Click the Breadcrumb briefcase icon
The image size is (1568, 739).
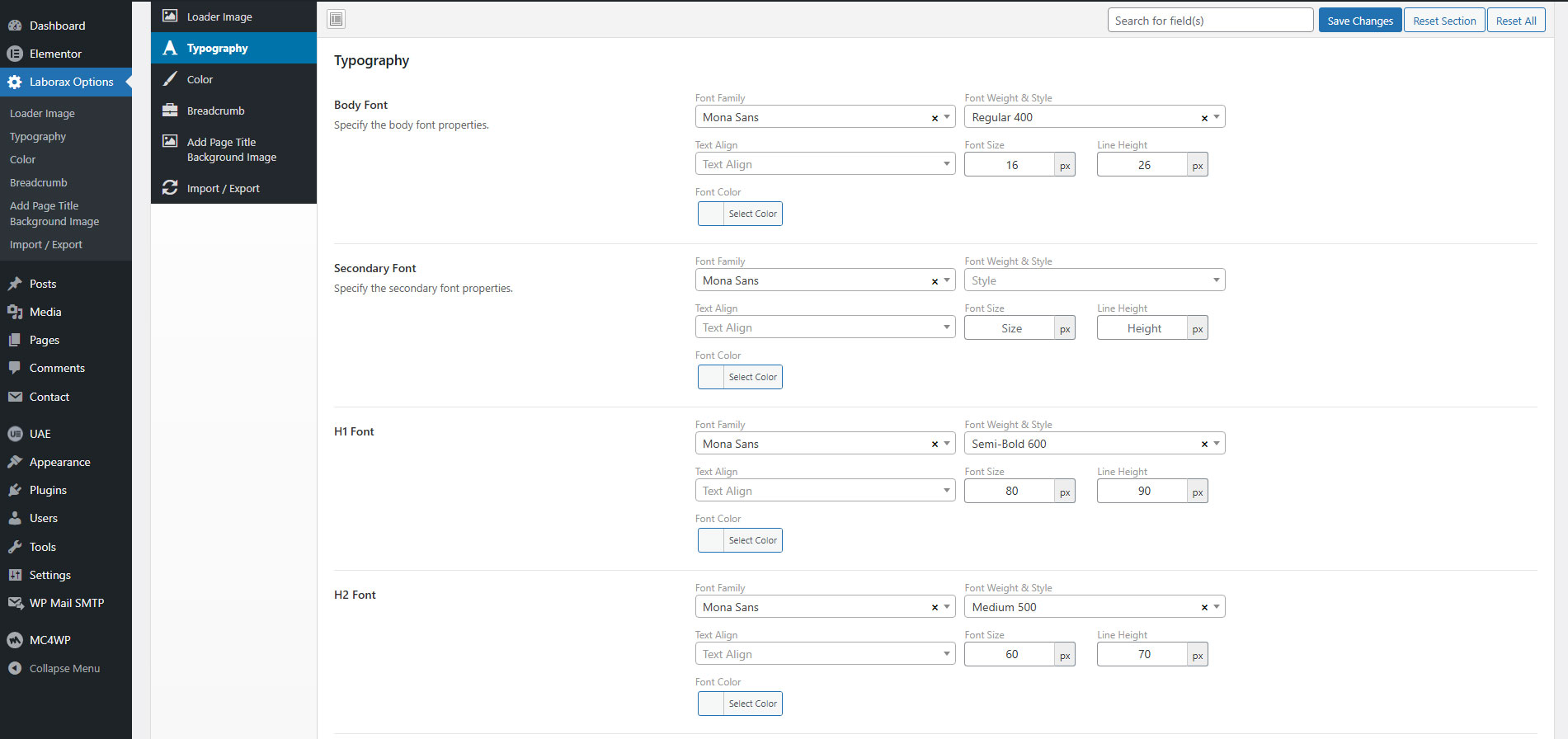pos(170,111)
